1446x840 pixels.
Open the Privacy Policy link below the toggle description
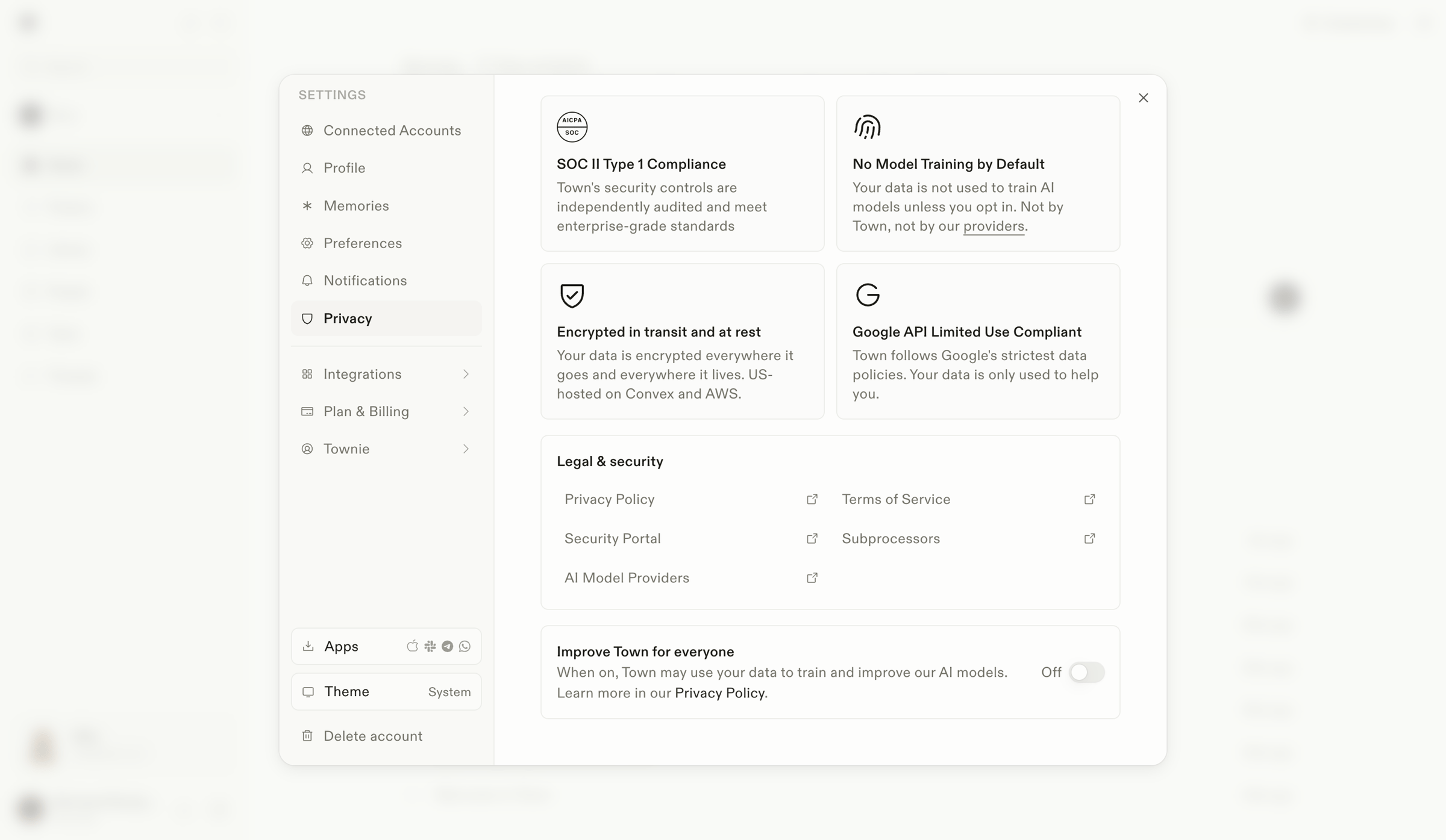pos(719,692)
